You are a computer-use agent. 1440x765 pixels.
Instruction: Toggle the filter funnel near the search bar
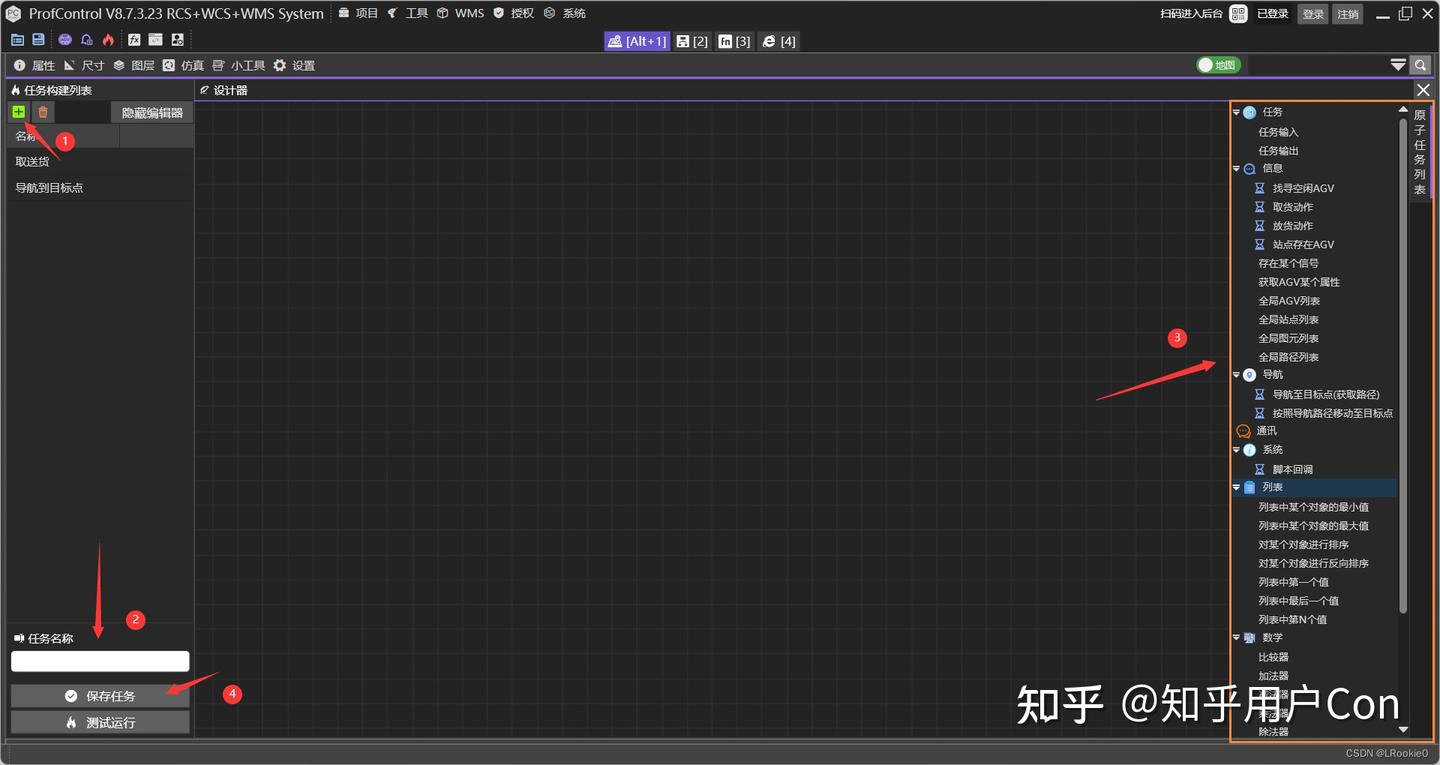coord(1399,64)
